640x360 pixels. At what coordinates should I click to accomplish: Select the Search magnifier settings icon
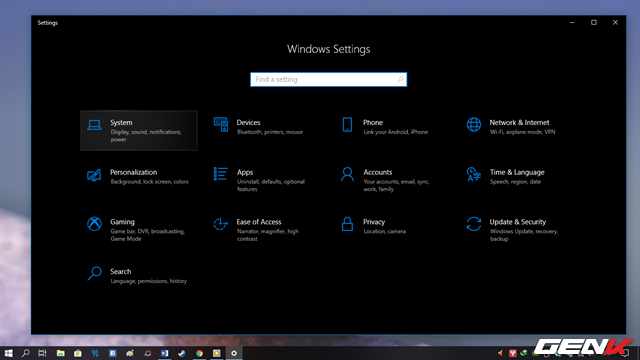click(94, 273)
